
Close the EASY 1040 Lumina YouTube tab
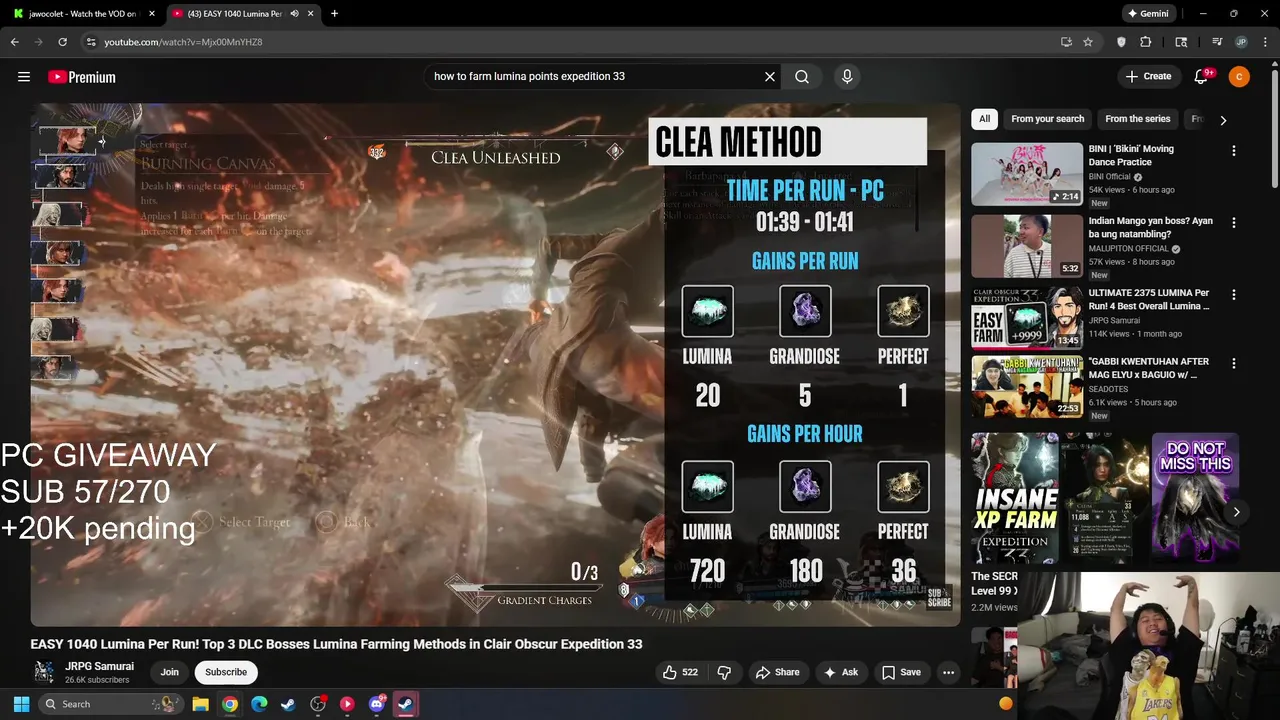[311, 14]
